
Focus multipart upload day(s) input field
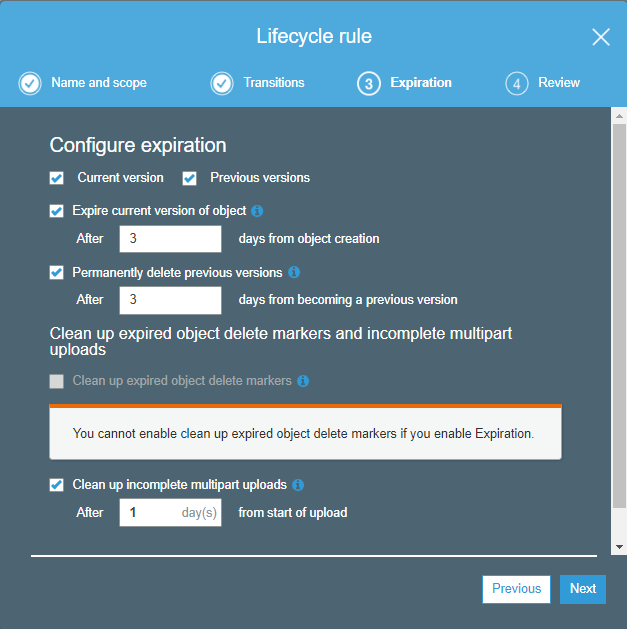click(x=170, y=512)
